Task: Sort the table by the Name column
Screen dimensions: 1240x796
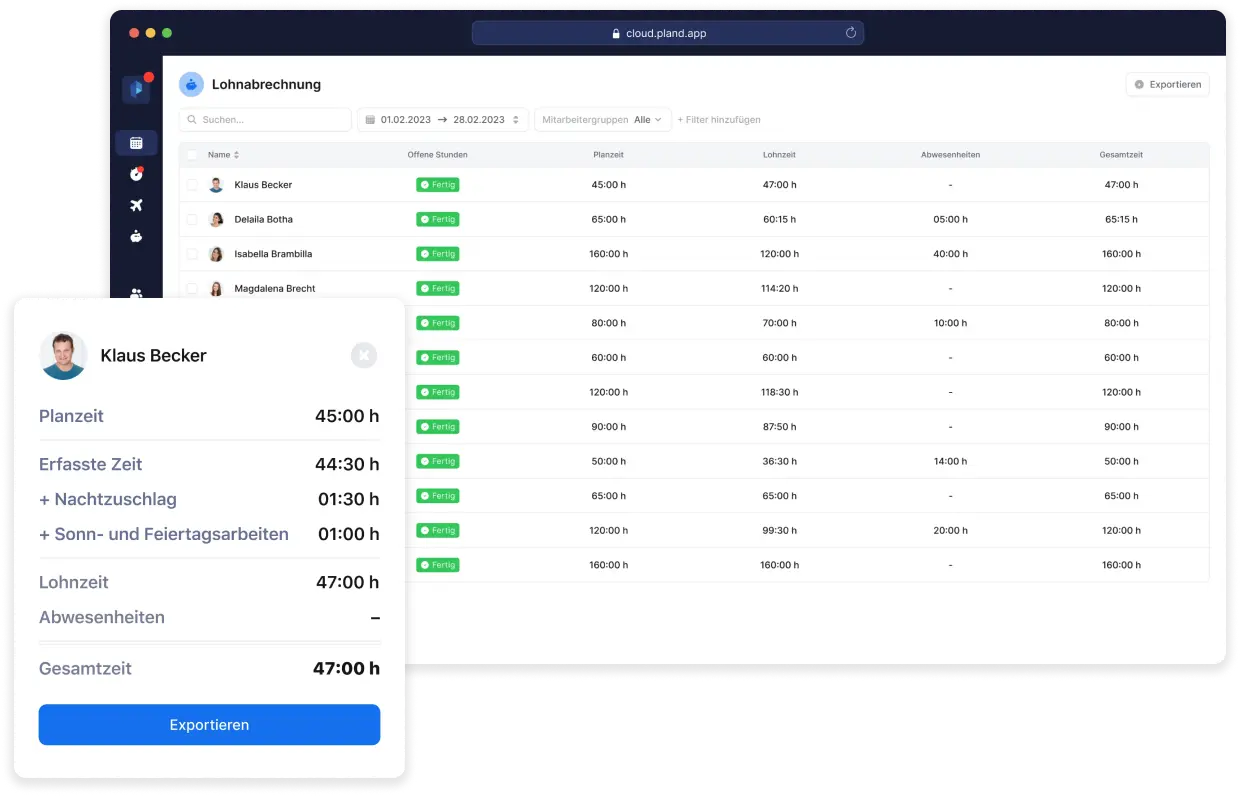Action: click(223, 155)
